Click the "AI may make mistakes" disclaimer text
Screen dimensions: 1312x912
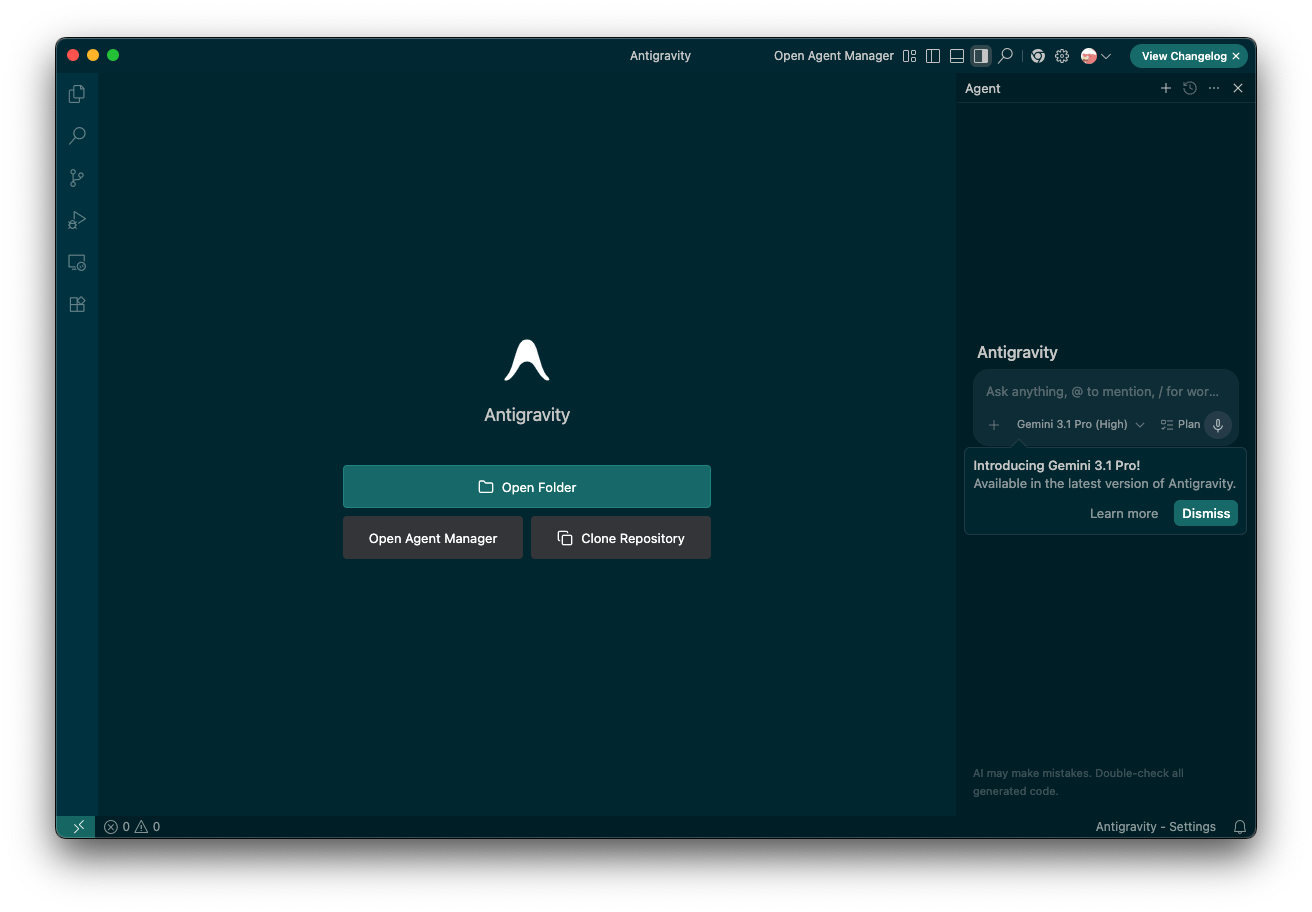(x=1078, y=782)
